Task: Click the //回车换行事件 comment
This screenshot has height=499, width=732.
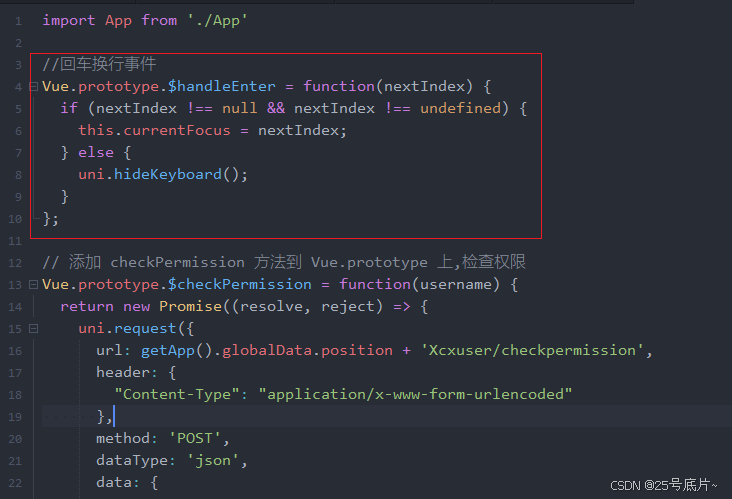Action: click(99, 64)
